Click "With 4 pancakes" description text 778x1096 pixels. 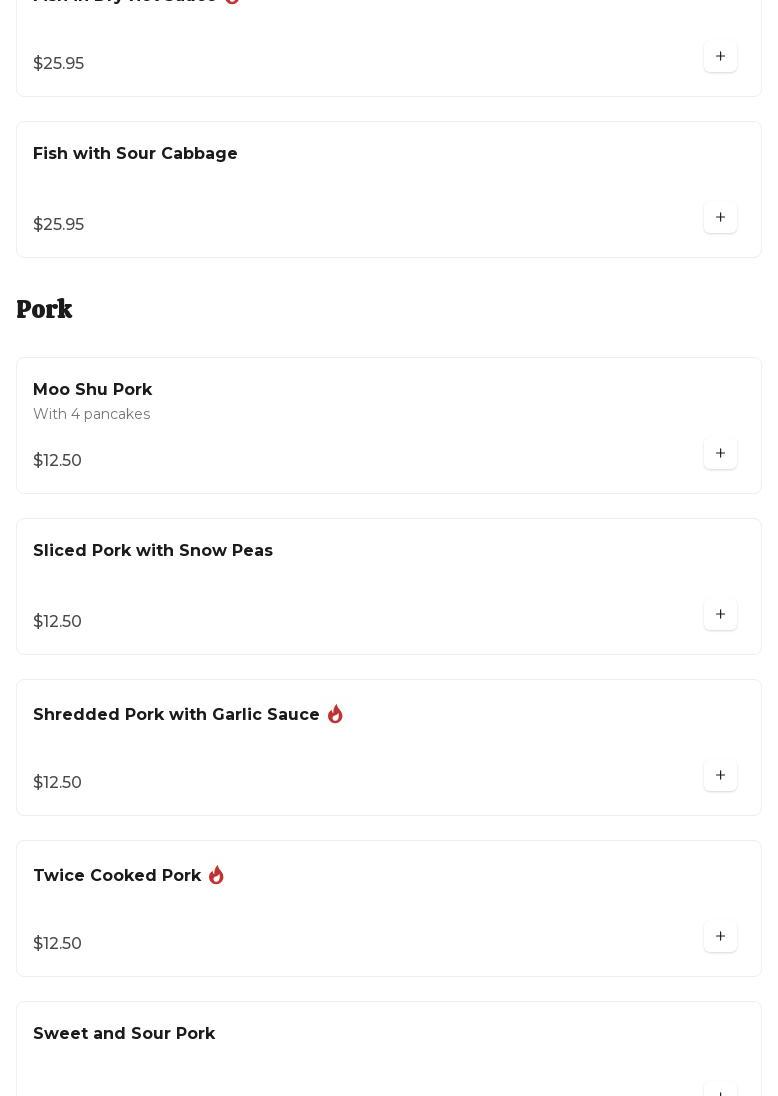tap(91, 415)
